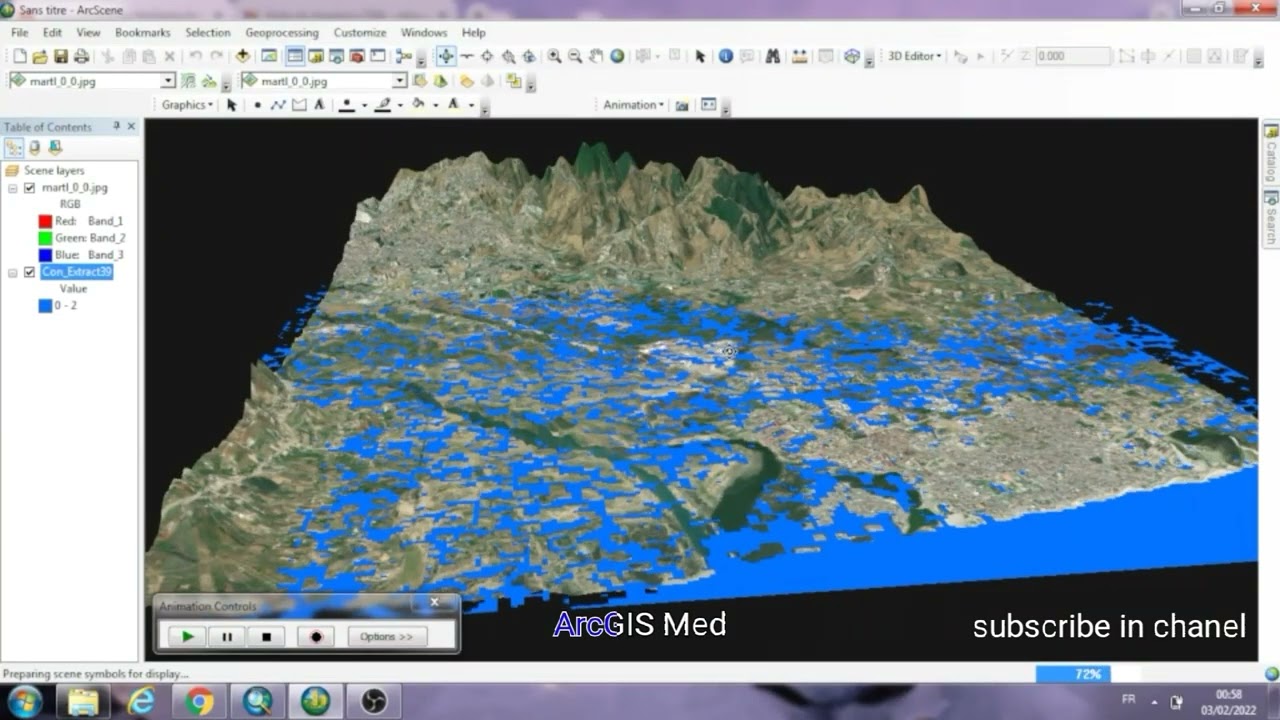Open File Explorer from the taskbar

click(x=84, y=700)
